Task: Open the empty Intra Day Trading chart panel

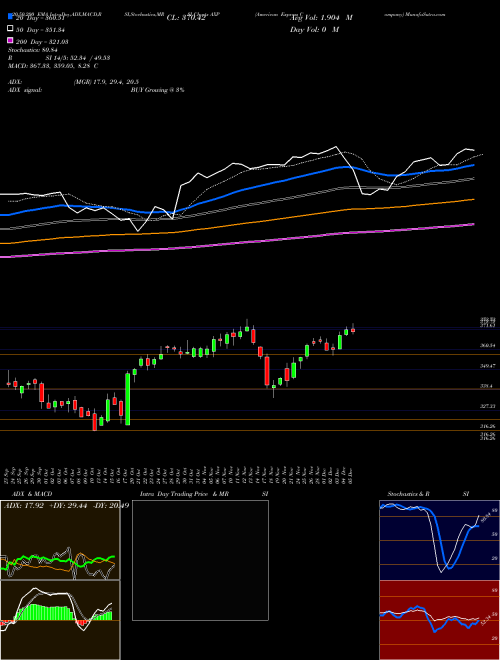Action: [200, 560]
